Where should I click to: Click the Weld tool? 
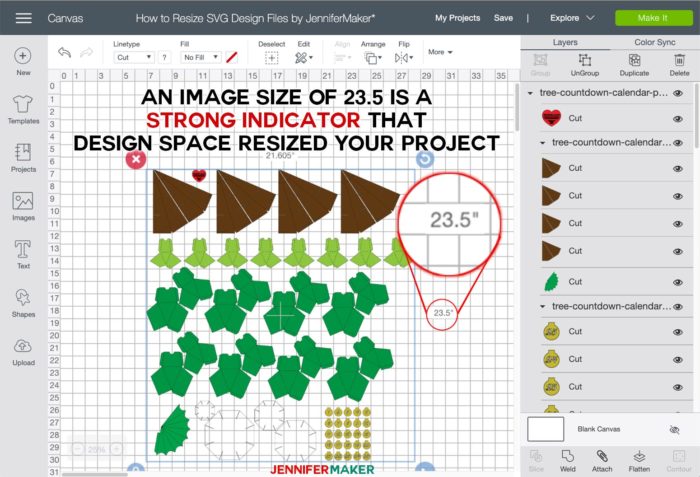pos(567,461)
